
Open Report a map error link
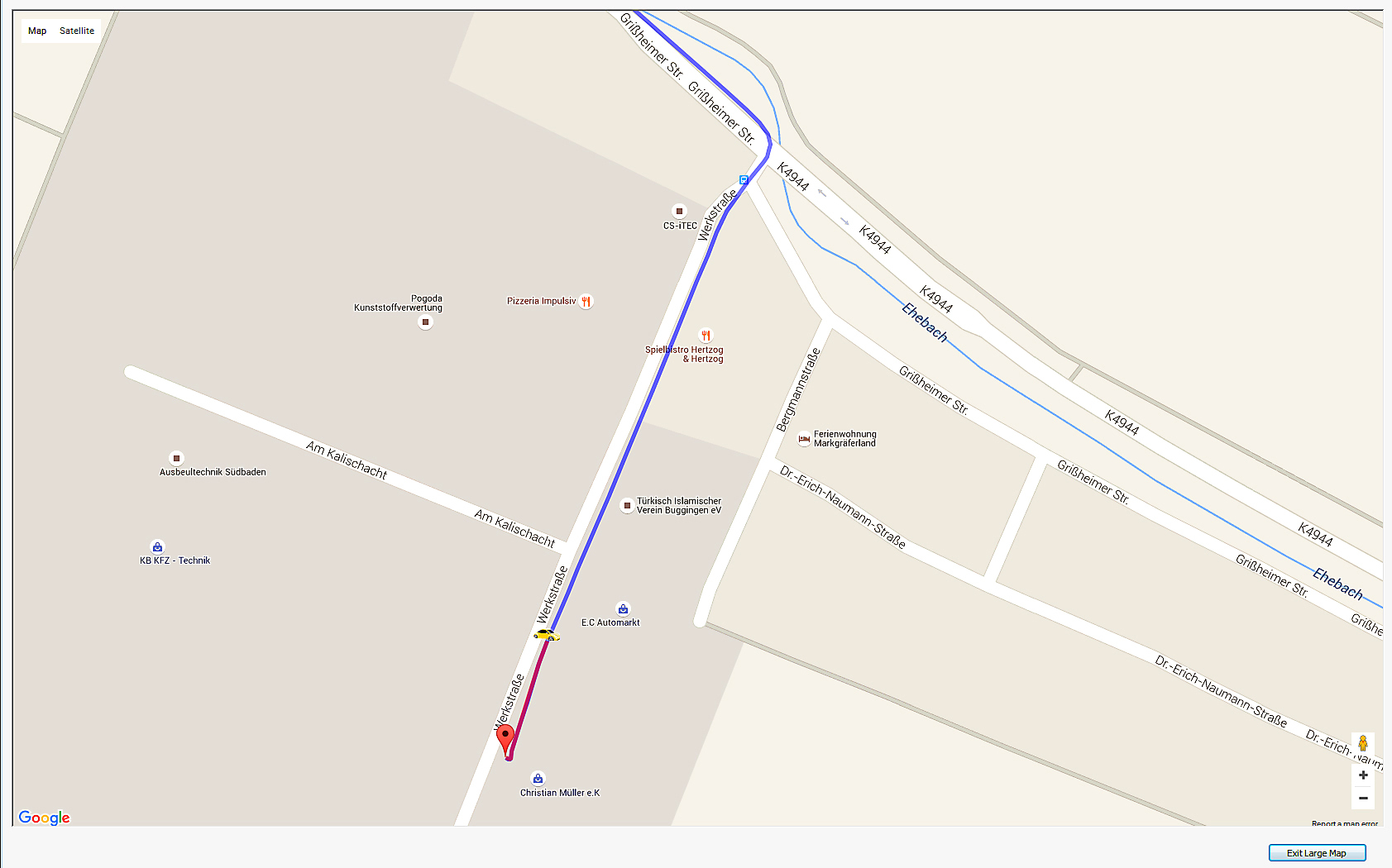pos(1345,823)
